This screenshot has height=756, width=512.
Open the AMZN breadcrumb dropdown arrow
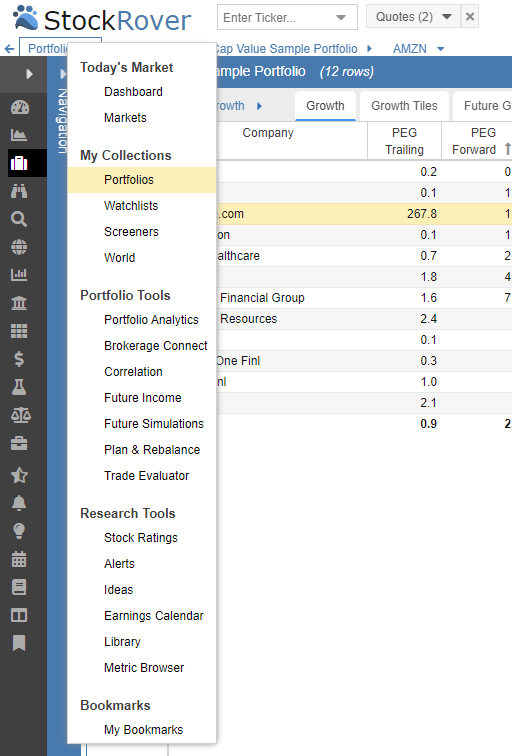point(441,49)
